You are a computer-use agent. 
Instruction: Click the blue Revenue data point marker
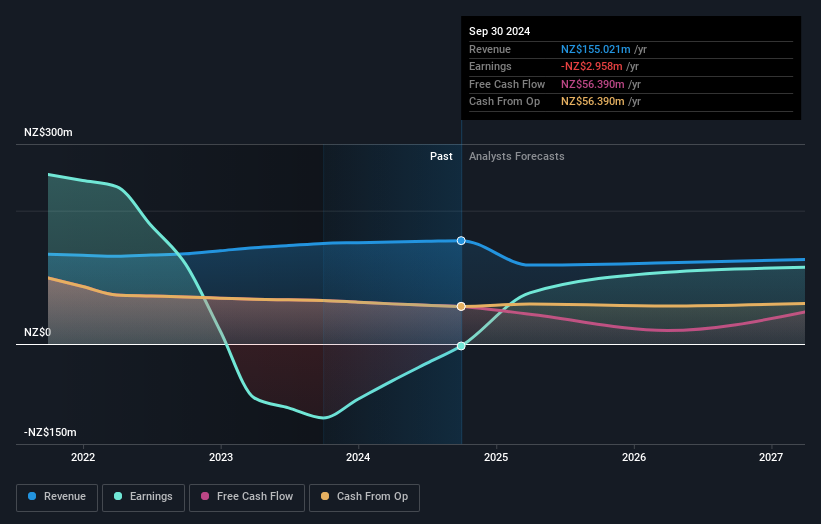(461, 241)
